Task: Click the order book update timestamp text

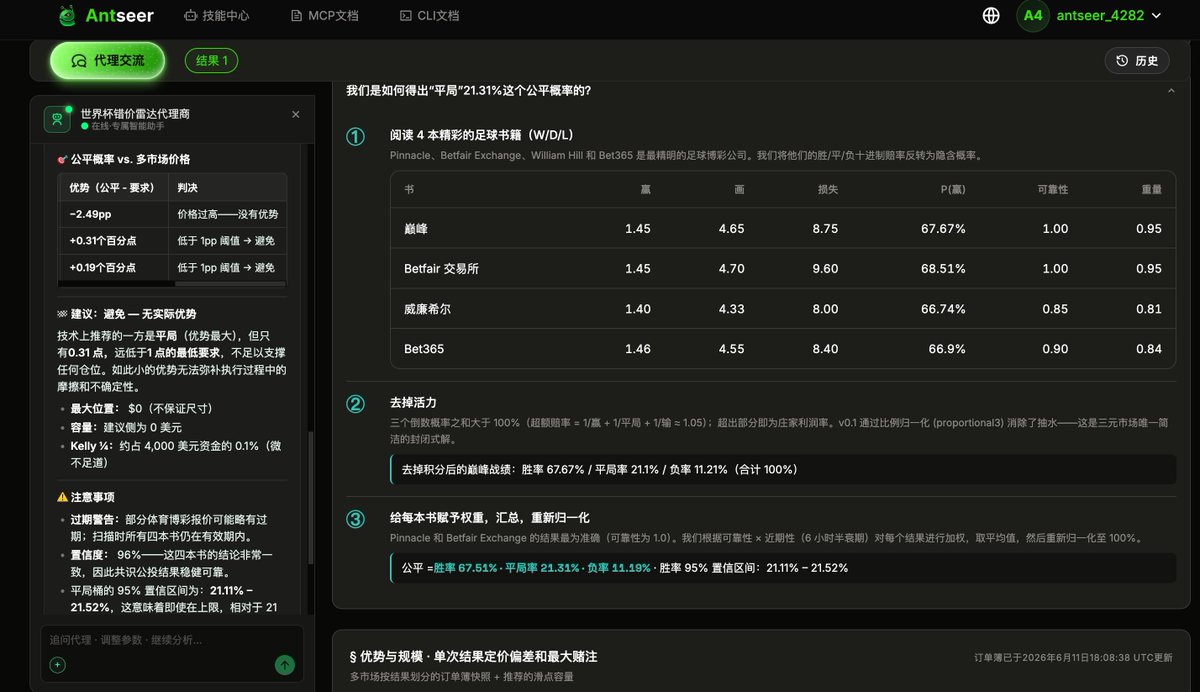Action: pos(1073,658)
